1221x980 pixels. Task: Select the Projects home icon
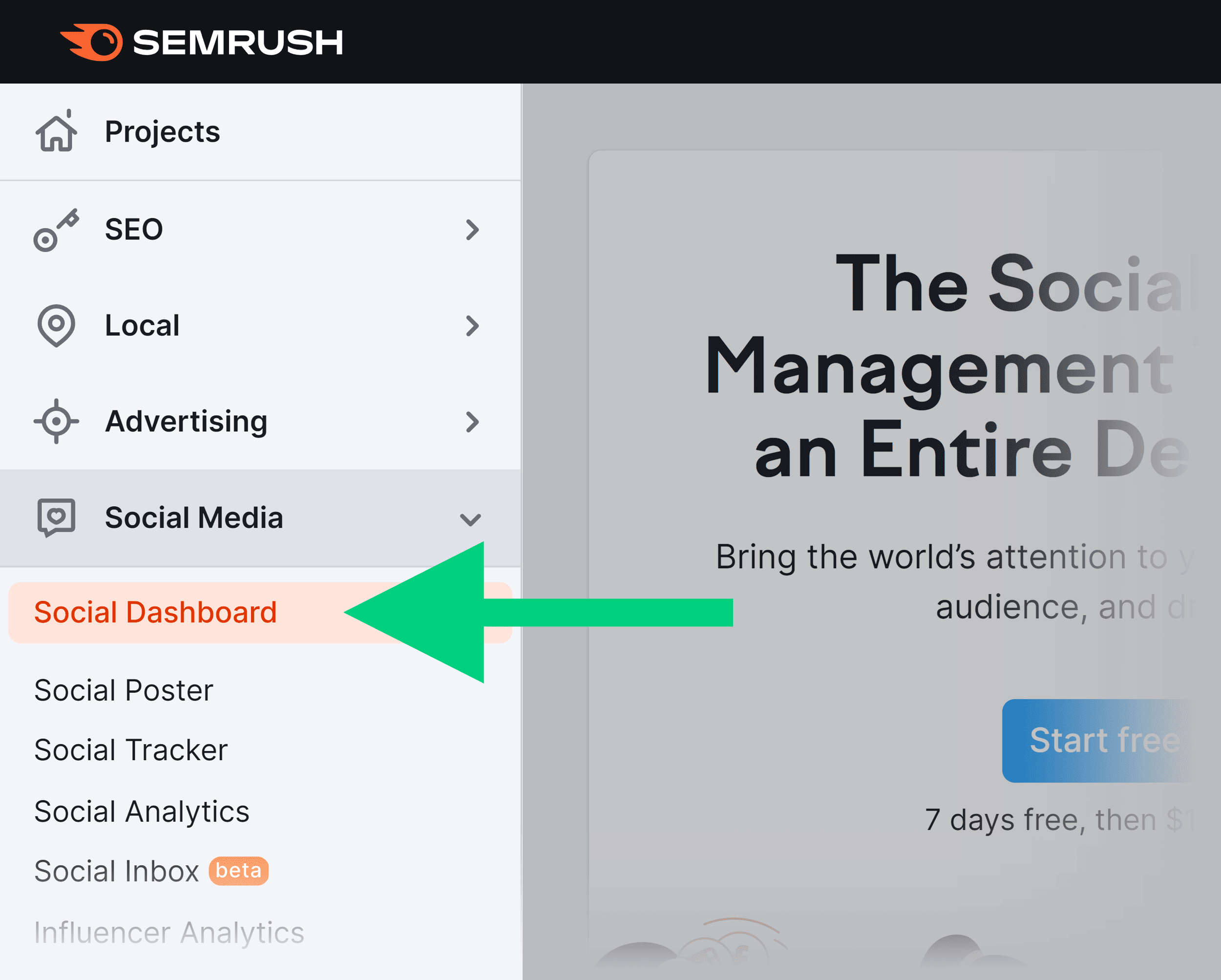point(56,131)
